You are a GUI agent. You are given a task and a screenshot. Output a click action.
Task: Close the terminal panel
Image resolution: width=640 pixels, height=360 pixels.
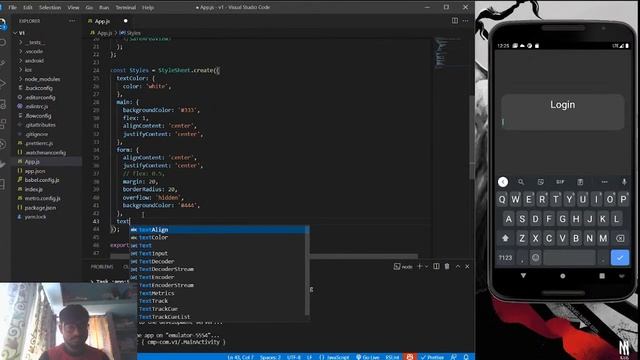pyautogui.click(x=467, y=267)
